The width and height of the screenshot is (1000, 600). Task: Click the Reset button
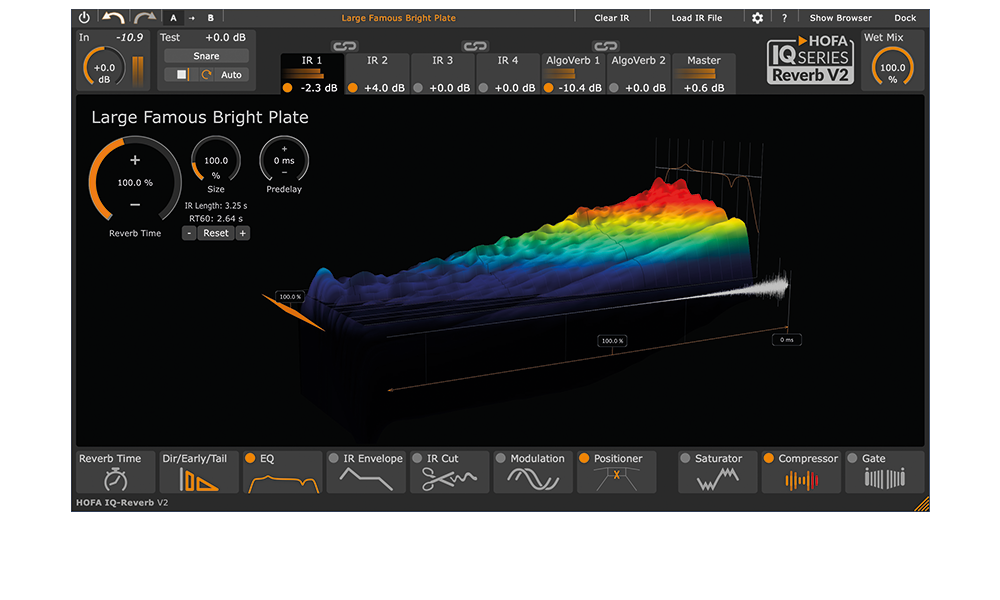click(216, 233)
